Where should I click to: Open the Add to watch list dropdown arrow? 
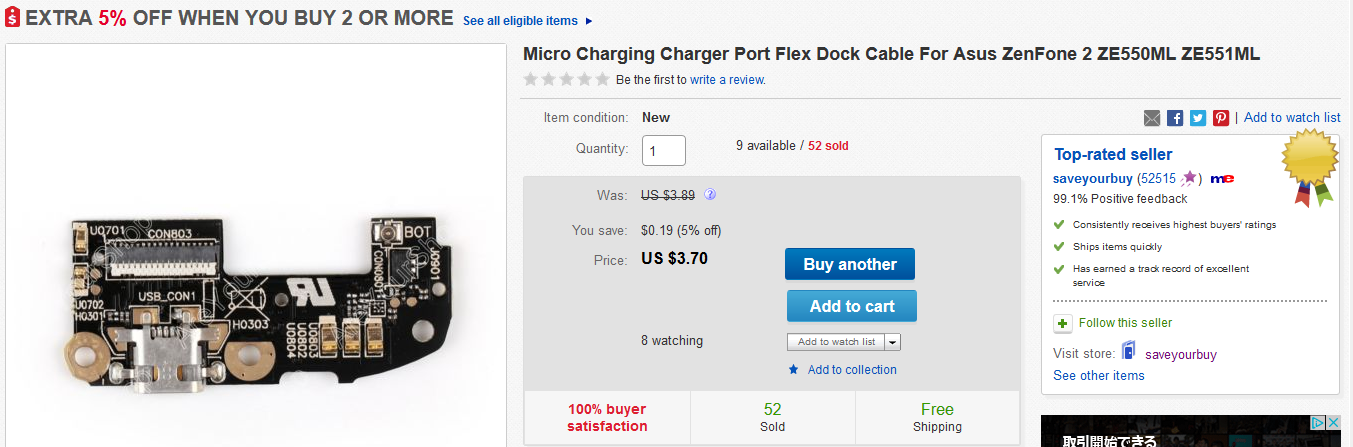click(893, 342)
